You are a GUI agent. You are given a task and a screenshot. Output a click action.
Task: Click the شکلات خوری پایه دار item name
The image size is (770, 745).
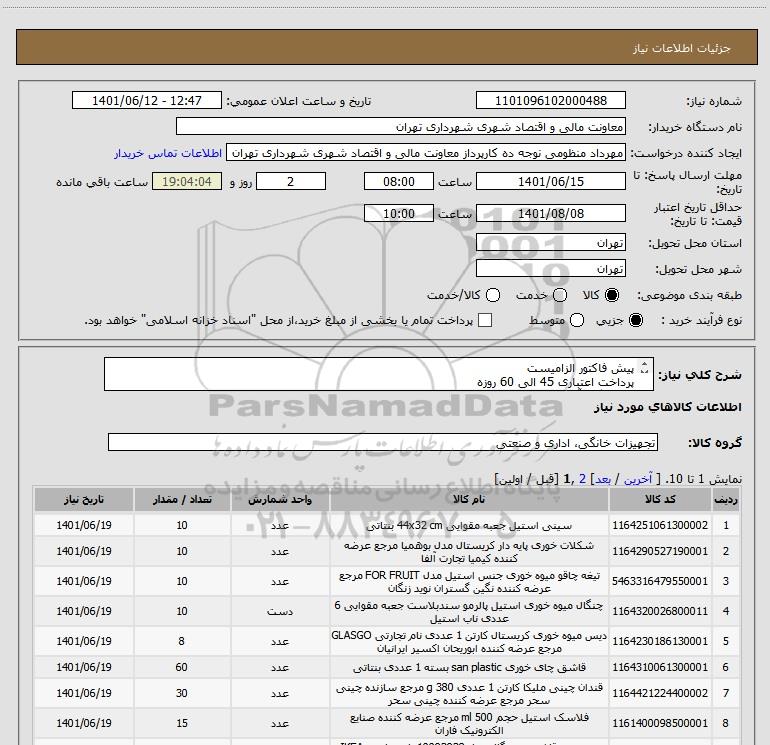[469, 552]
